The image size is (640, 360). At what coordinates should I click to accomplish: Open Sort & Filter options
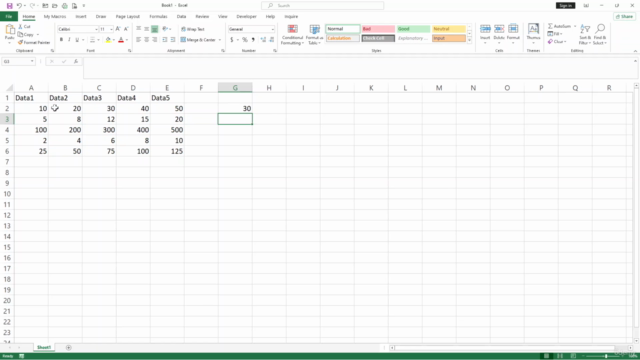tap(585, 34)
